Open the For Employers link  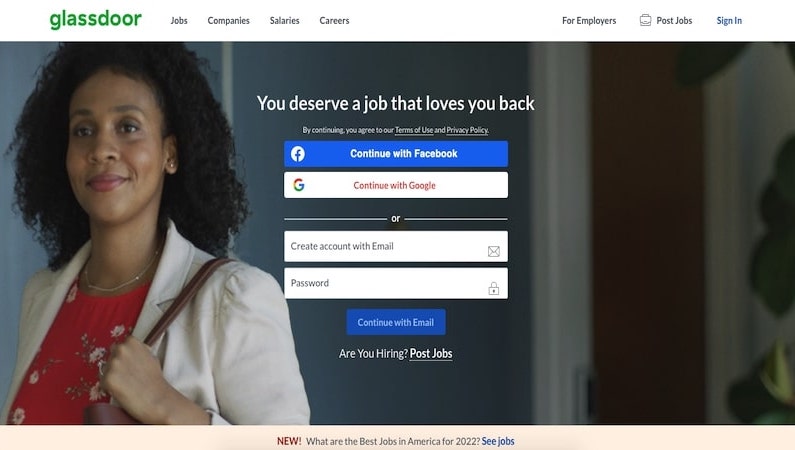pos(589,21)
